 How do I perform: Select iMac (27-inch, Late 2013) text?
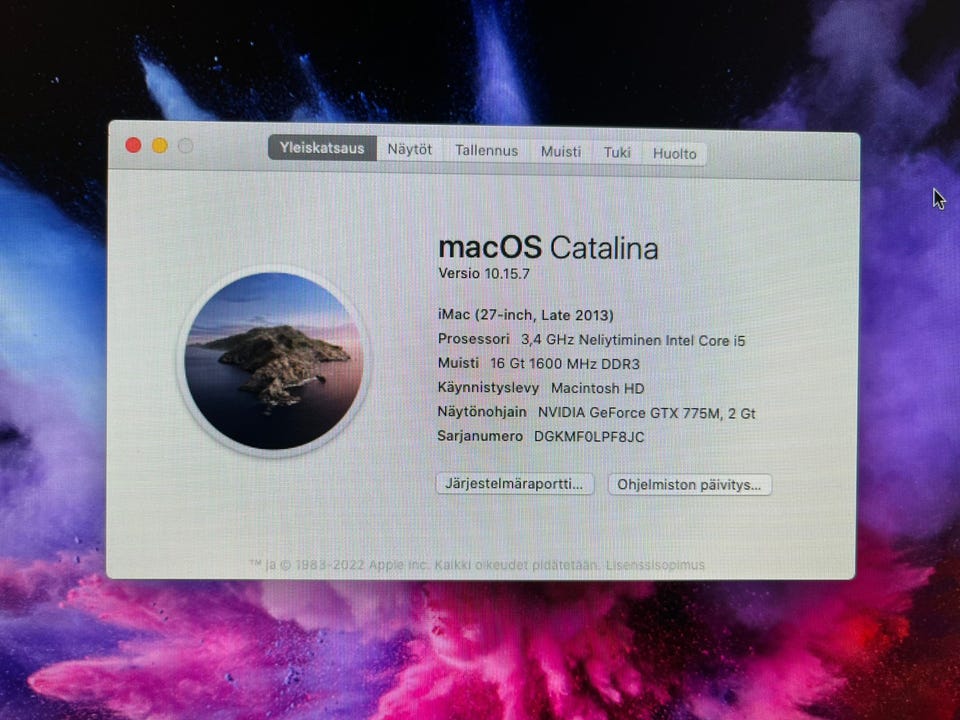525,315
